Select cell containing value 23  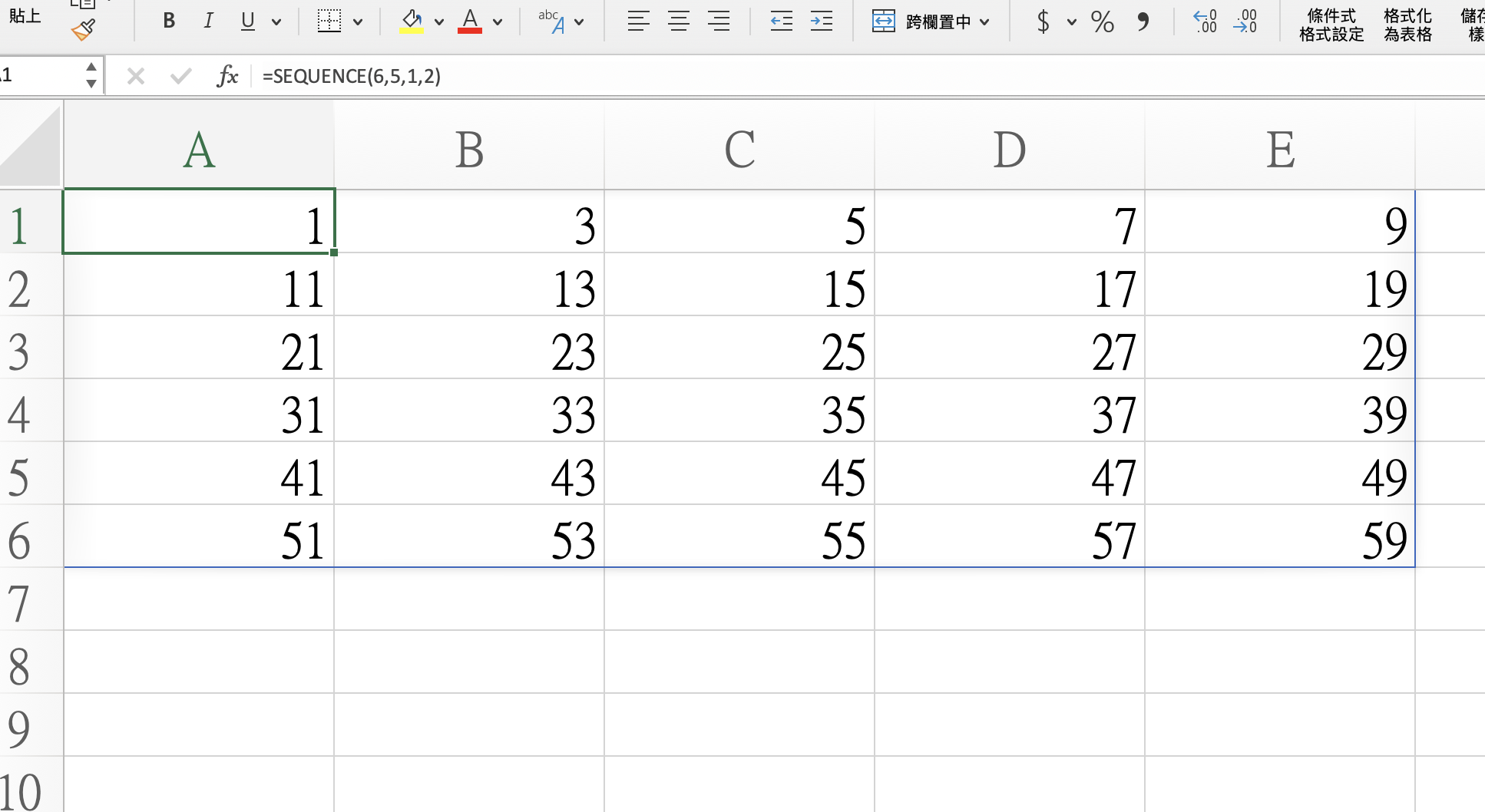click(469, 348)
